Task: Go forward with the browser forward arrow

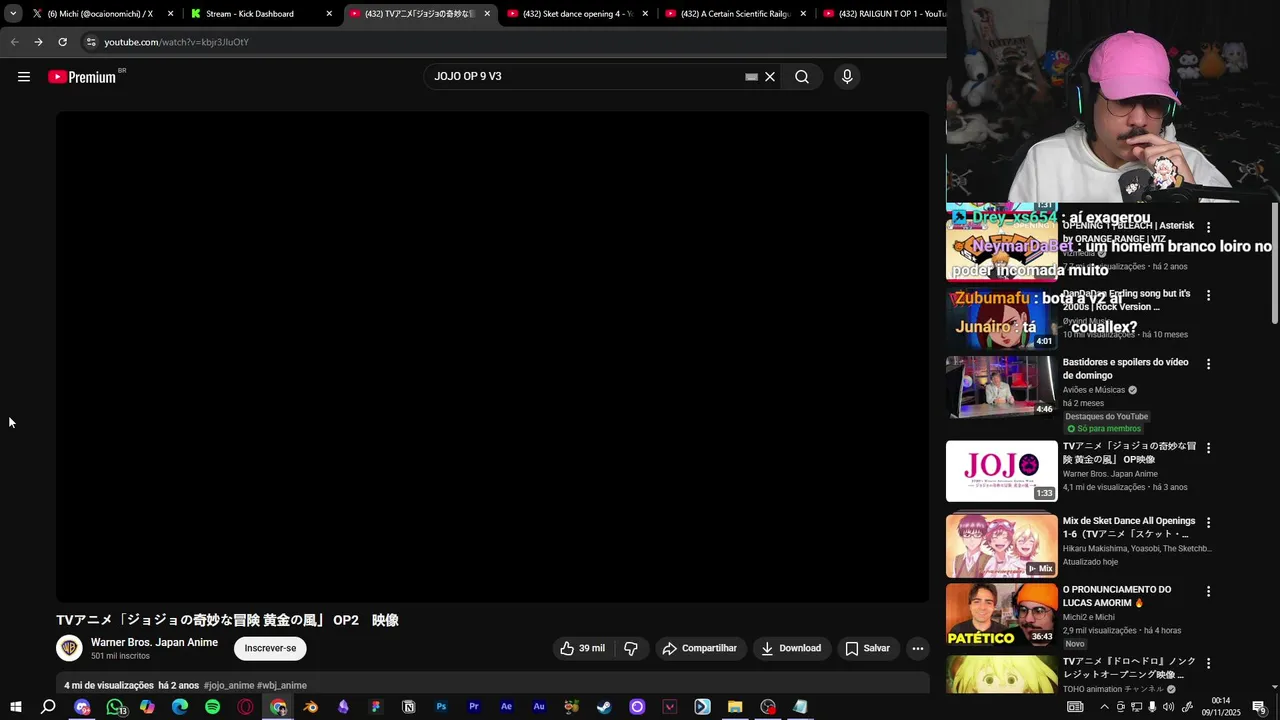Action: coord(38,42)
